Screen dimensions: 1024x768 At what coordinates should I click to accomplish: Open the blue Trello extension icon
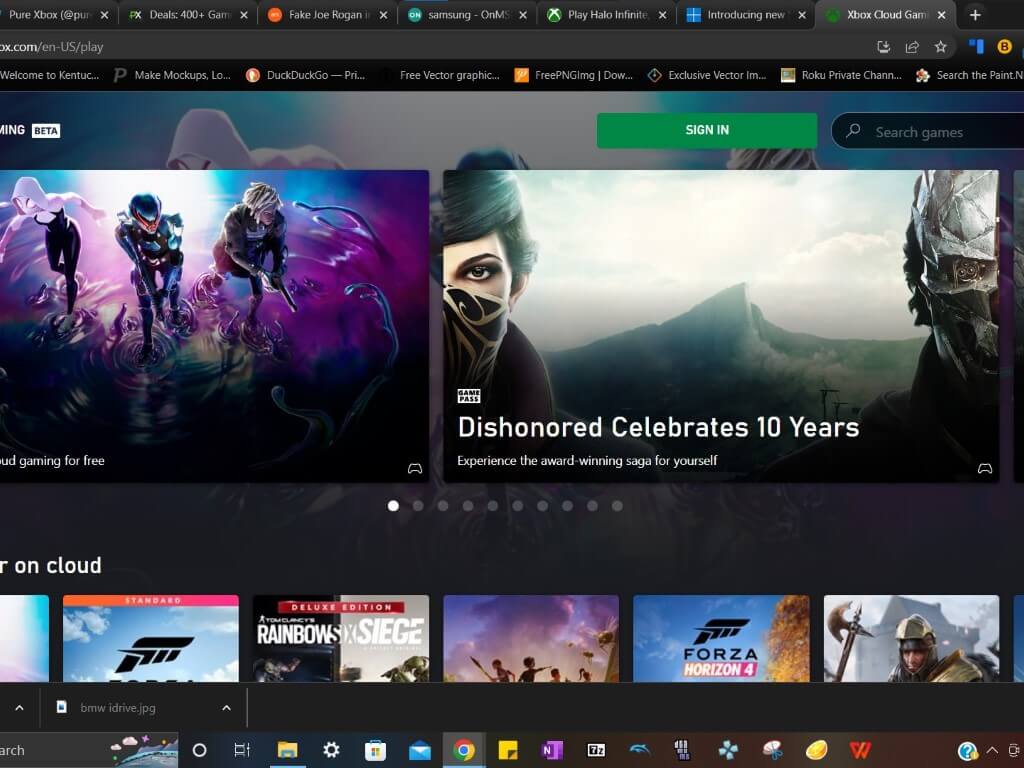(976, 46)
